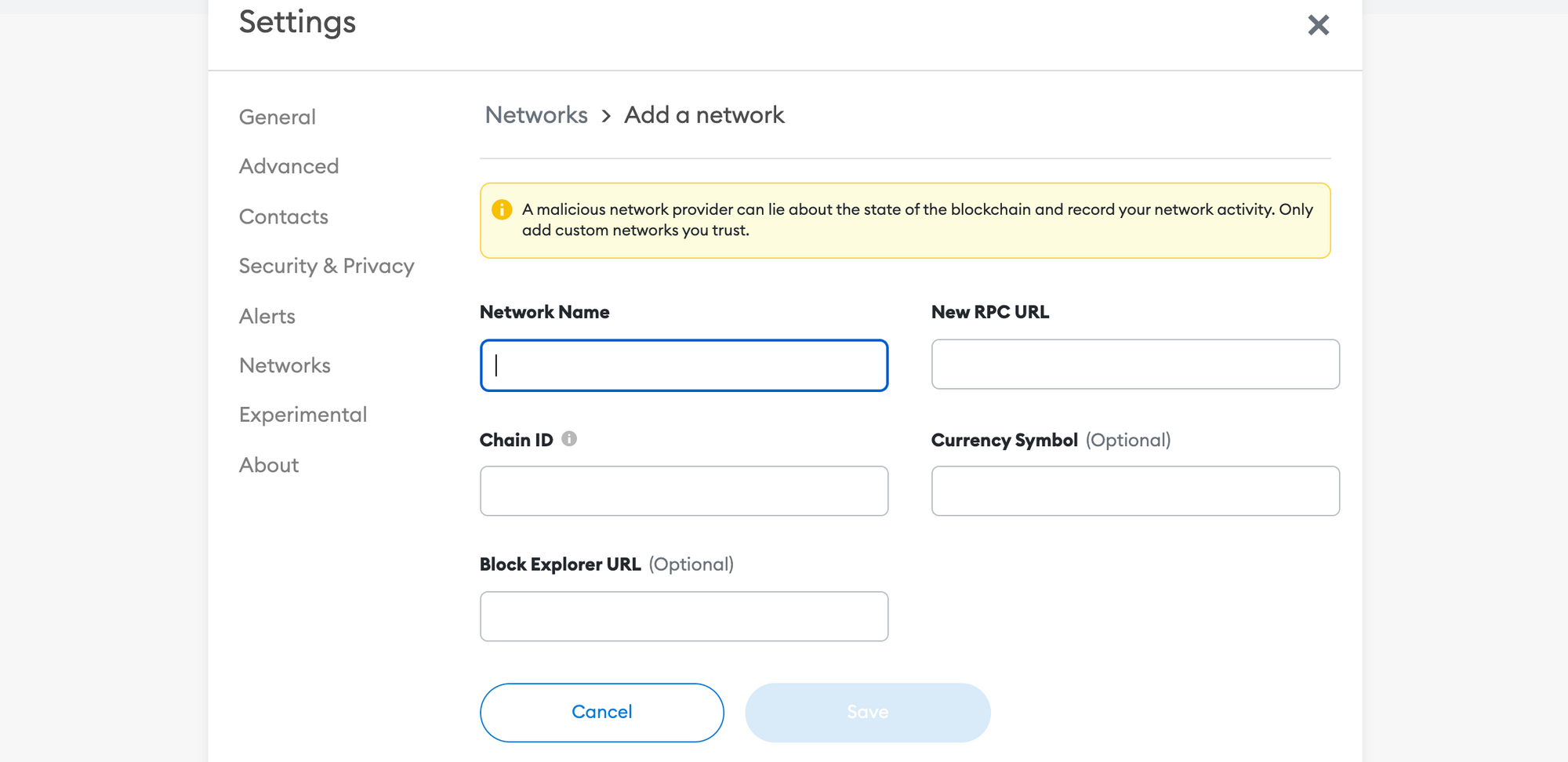This screenshot has width=1568, height=762.
Task: Click Networks breadcrumb link
Action: 536,114
